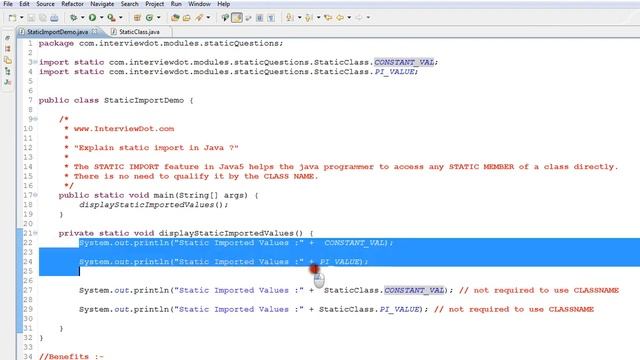Click StaticClass.CONSTANT_VAL on line 27
Screen dimensions: 640x360
[384, 290]
